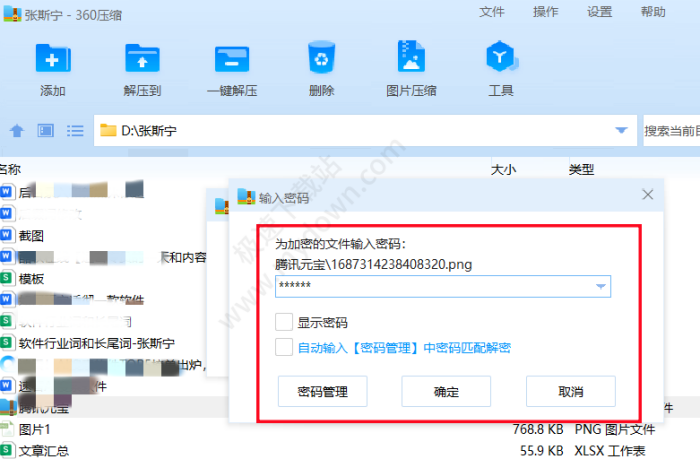This screenshot has width=700, height=459.
Task: Click 取消 to cancel password dialog
Action: click(571, 392)
